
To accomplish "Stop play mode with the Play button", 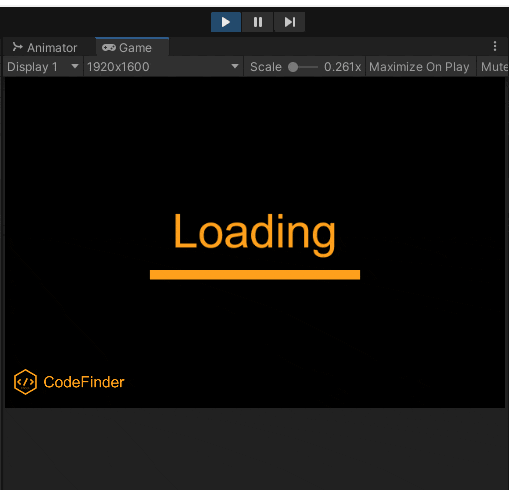I will (226, 22).
